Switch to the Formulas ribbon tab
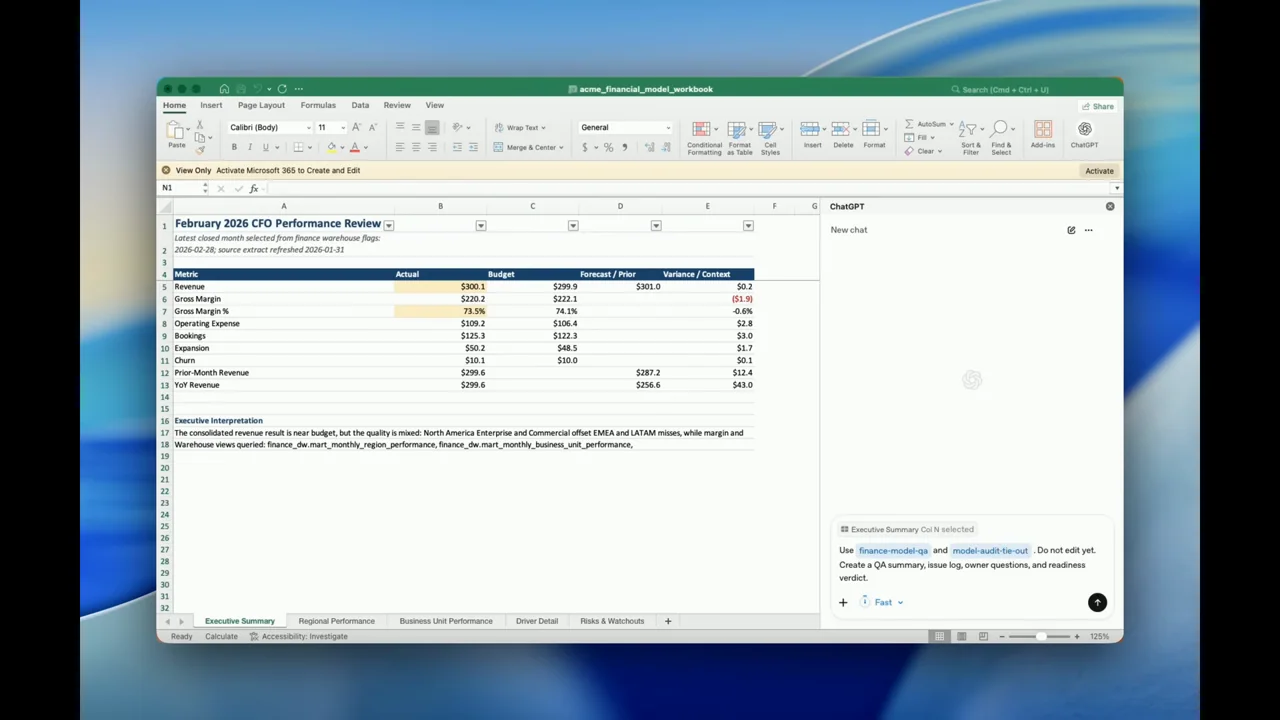 318,105
